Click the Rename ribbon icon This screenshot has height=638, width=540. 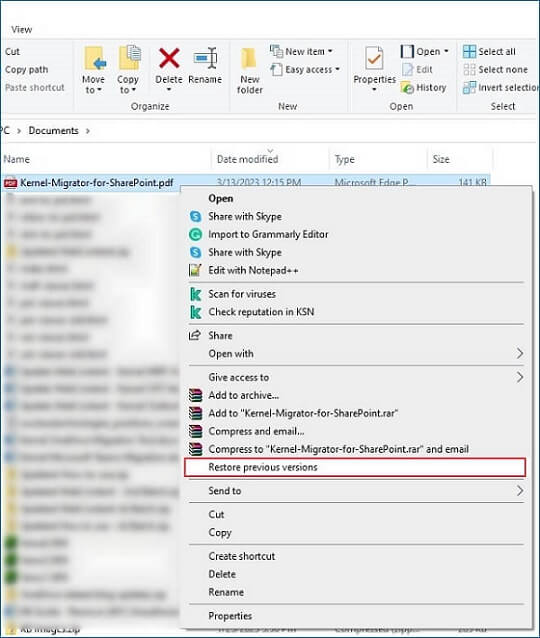[206, 58]
